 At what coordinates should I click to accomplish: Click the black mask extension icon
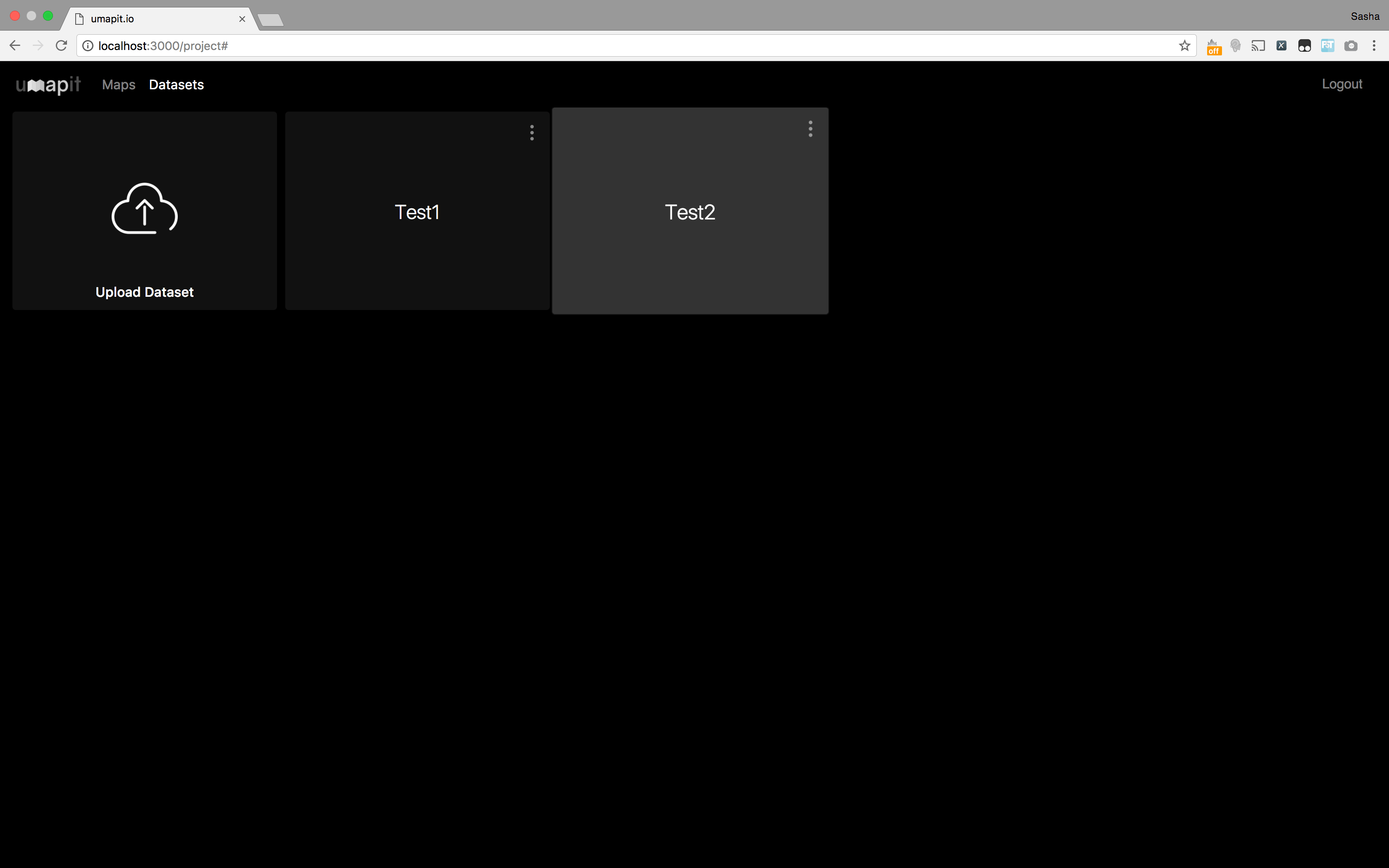(1305, 45)
